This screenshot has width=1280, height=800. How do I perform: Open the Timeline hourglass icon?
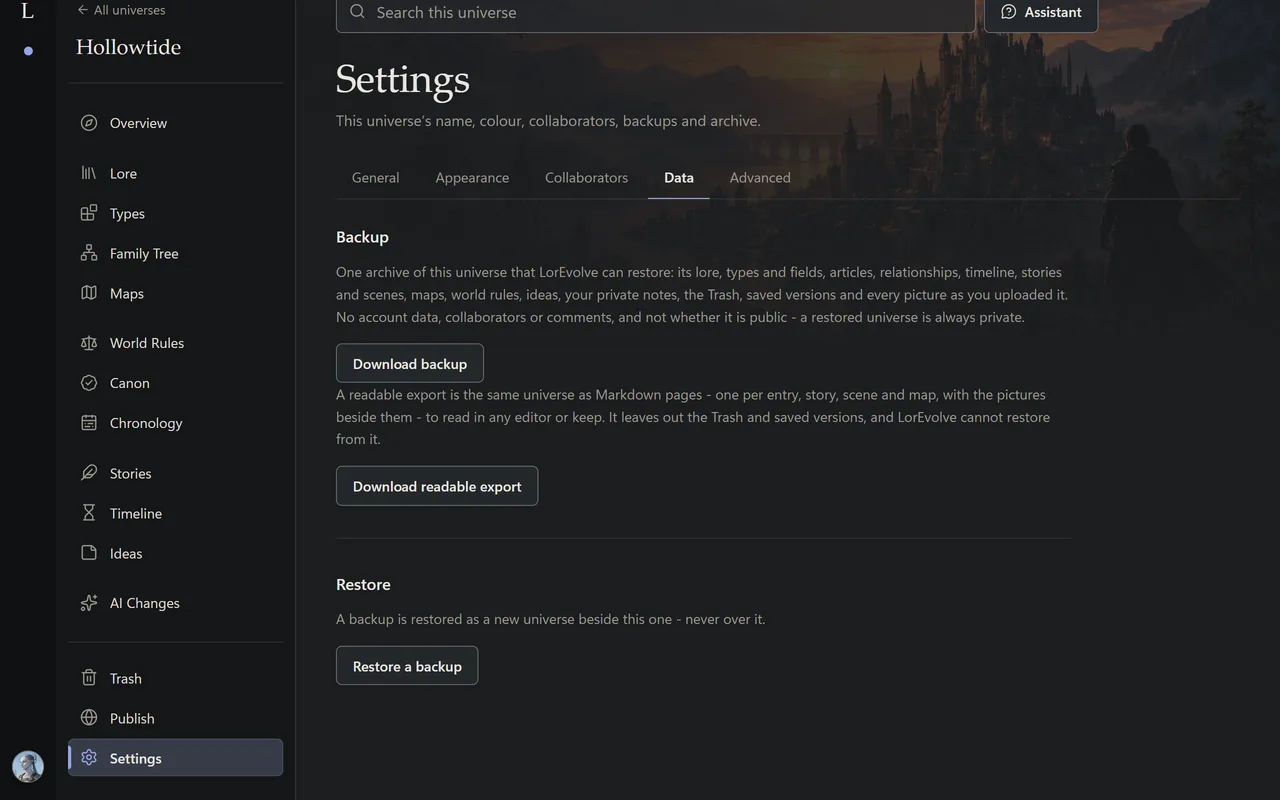(x=89, y=513)
